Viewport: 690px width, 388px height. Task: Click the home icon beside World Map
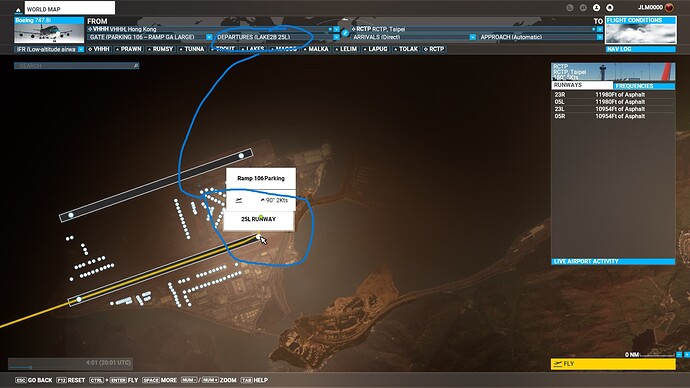[18, 9]
